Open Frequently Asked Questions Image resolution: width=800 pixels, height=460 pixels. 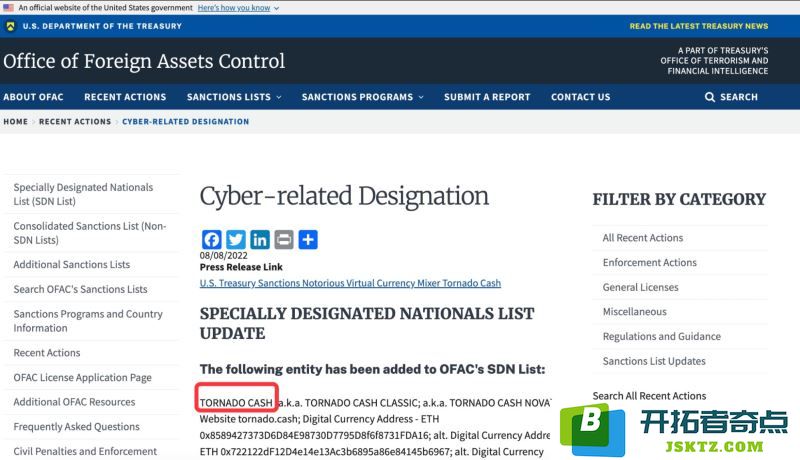coord(92,426)
